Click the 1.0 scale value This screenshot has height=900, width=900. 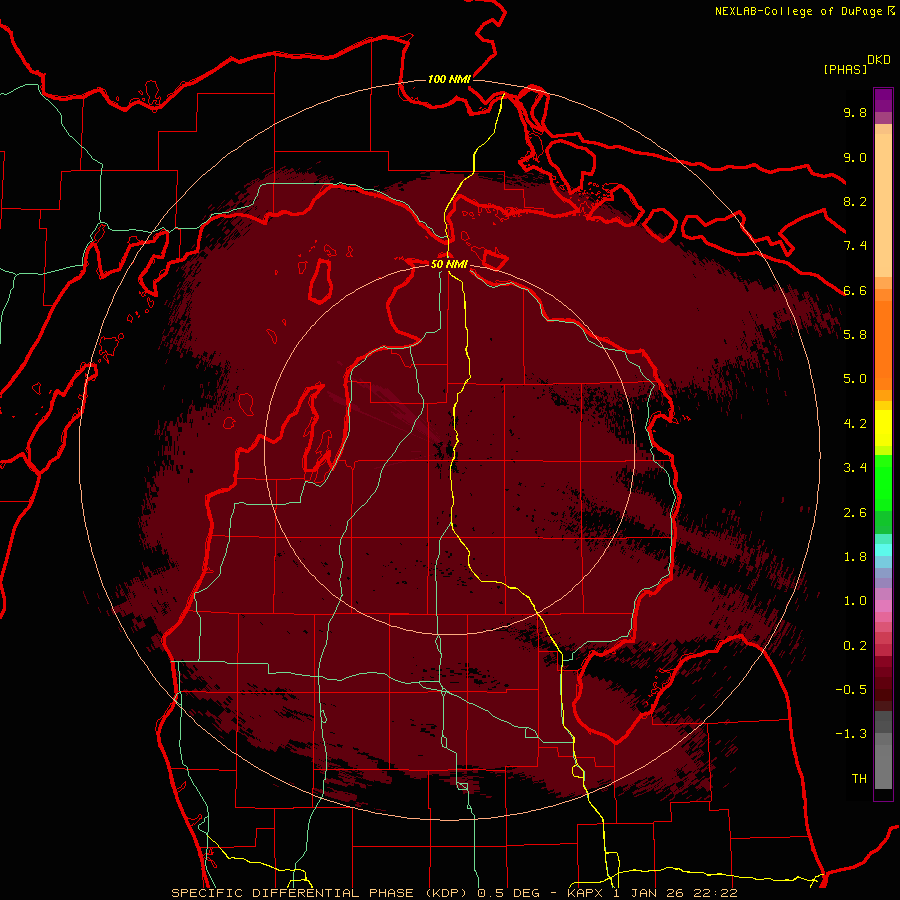coord(855,601)
